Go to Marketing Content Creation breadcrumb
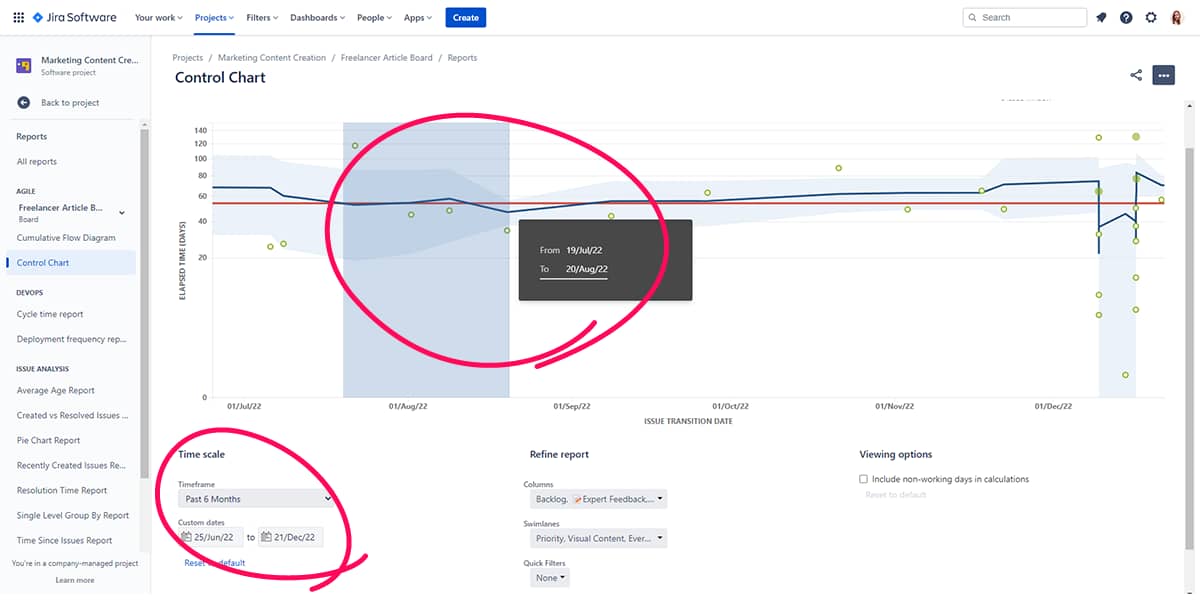This screenshot has height=600, width=1200. coord(272,58)
